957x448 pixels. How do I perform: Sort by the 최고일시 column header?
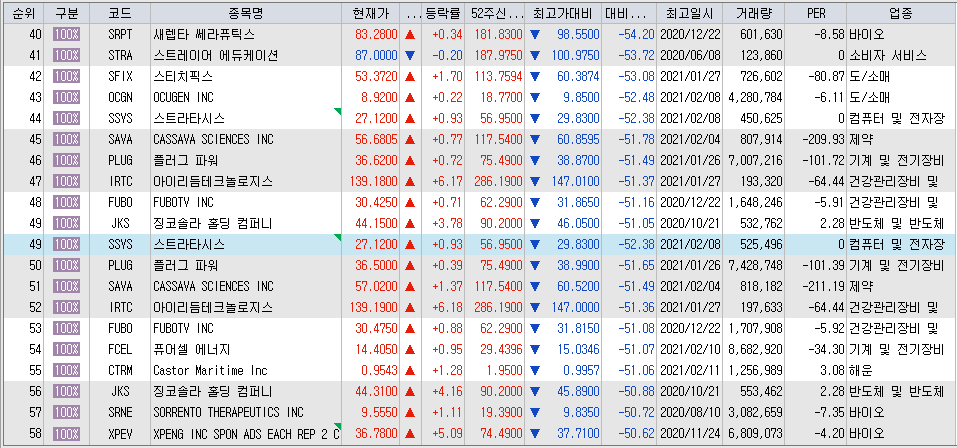pos(690,13)
